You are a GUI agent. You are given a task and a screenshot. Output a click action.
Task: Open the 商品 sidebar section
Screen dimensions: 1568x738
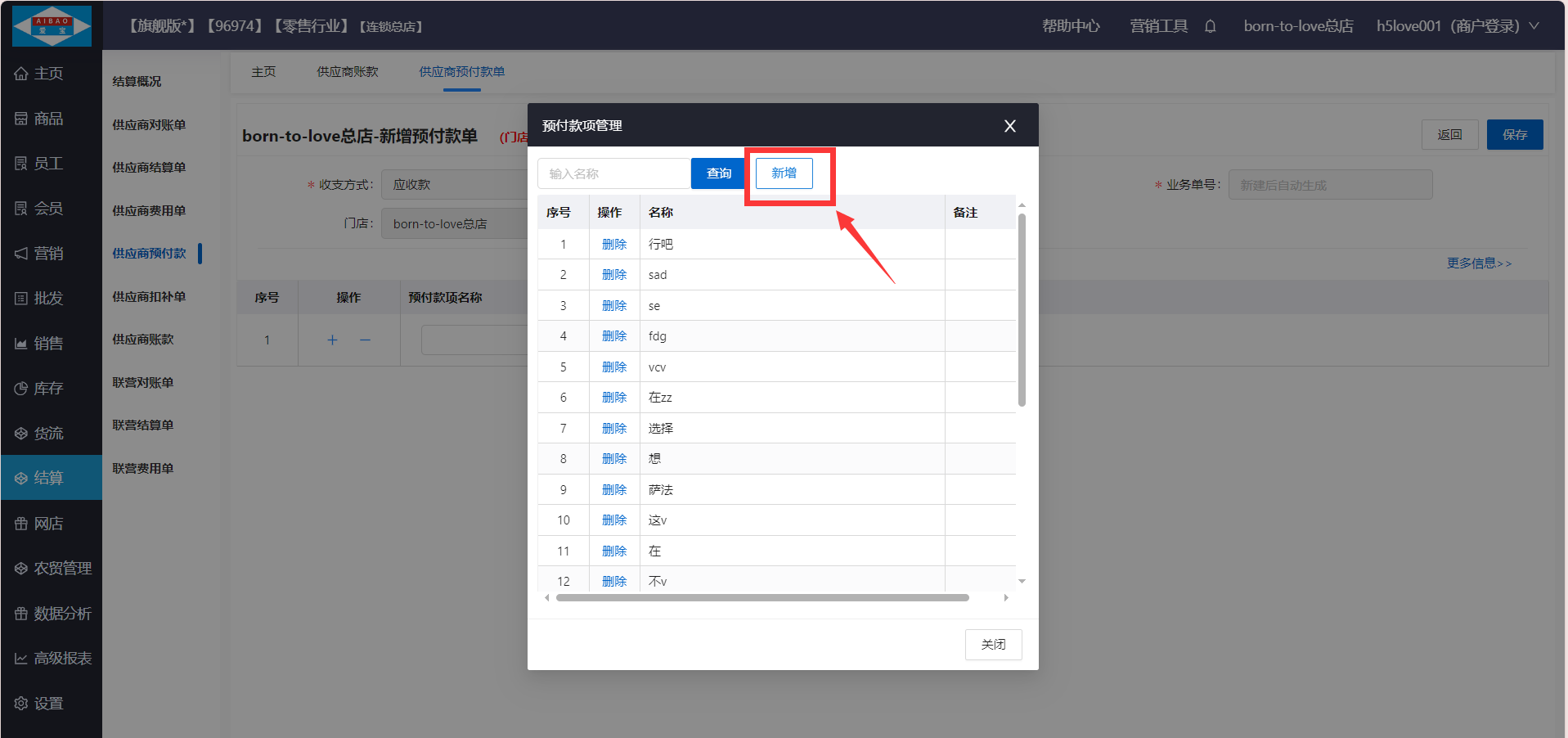[49, 119]
